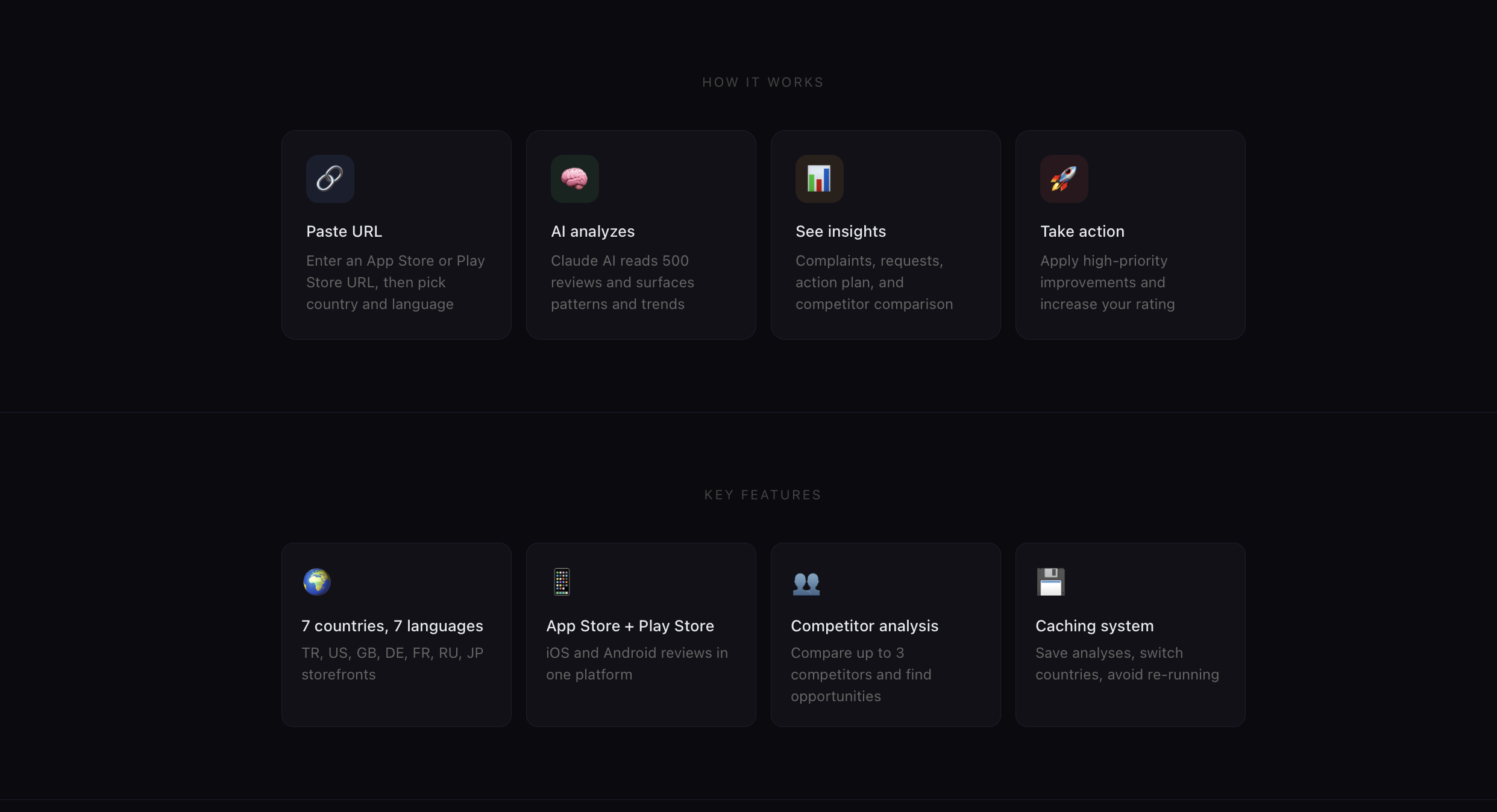Click the two-people icon for Competitor analysis
Viewport: 1497px width, 812px height.
point(806,582)
